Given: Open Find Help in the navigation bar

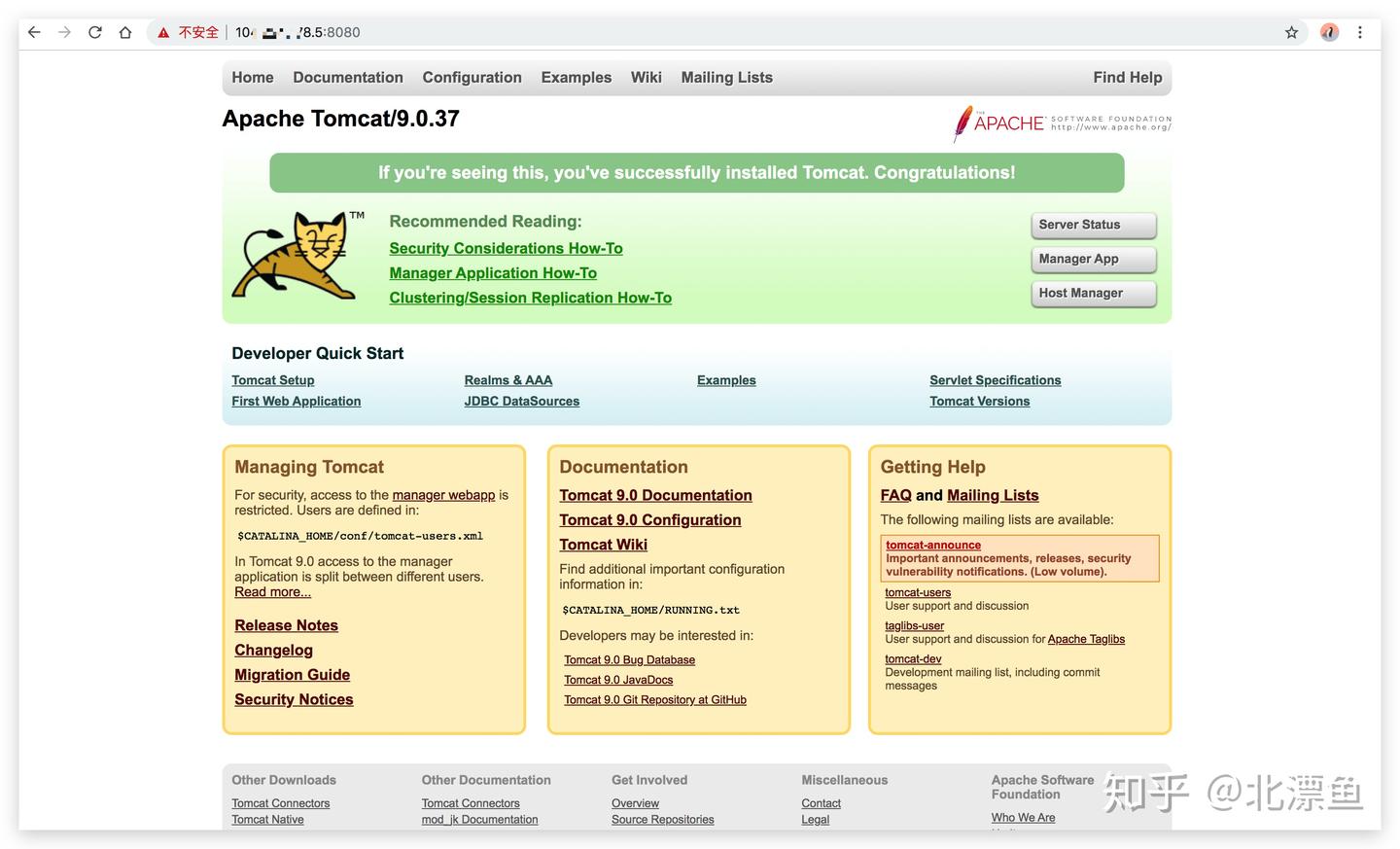Looking at the screenshot, I should point(1128,78).
